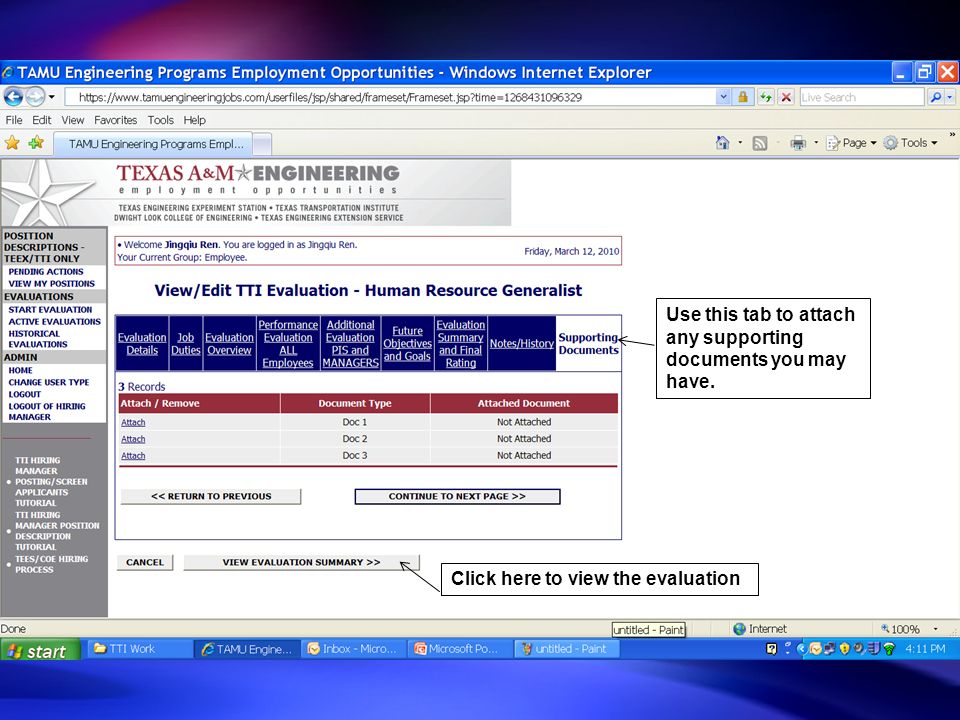Click the Home link under Admin

point(20,370)
